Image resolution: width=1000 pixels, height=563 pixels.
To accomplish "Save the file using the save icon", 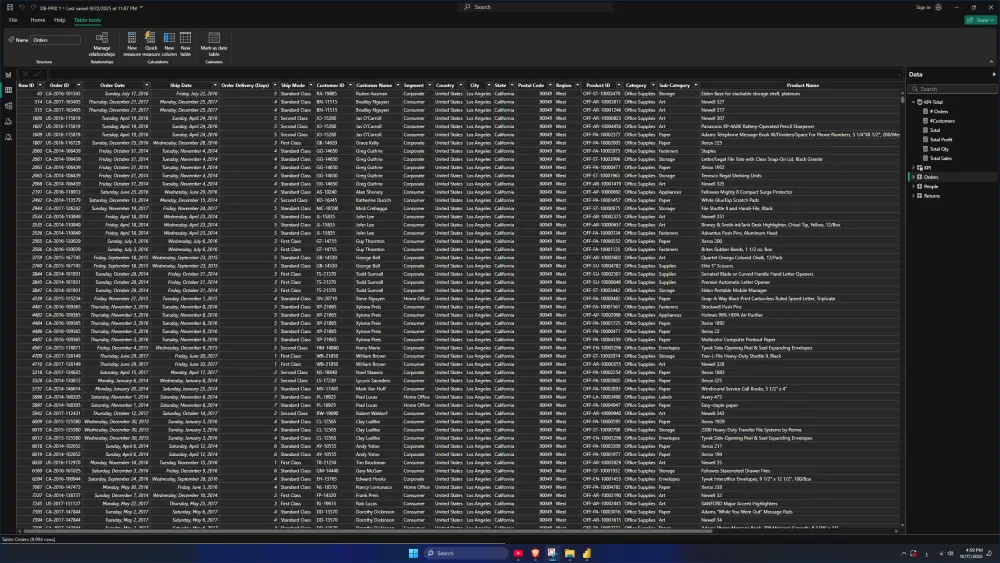I will pyautogui.click(x=10, y=7).
